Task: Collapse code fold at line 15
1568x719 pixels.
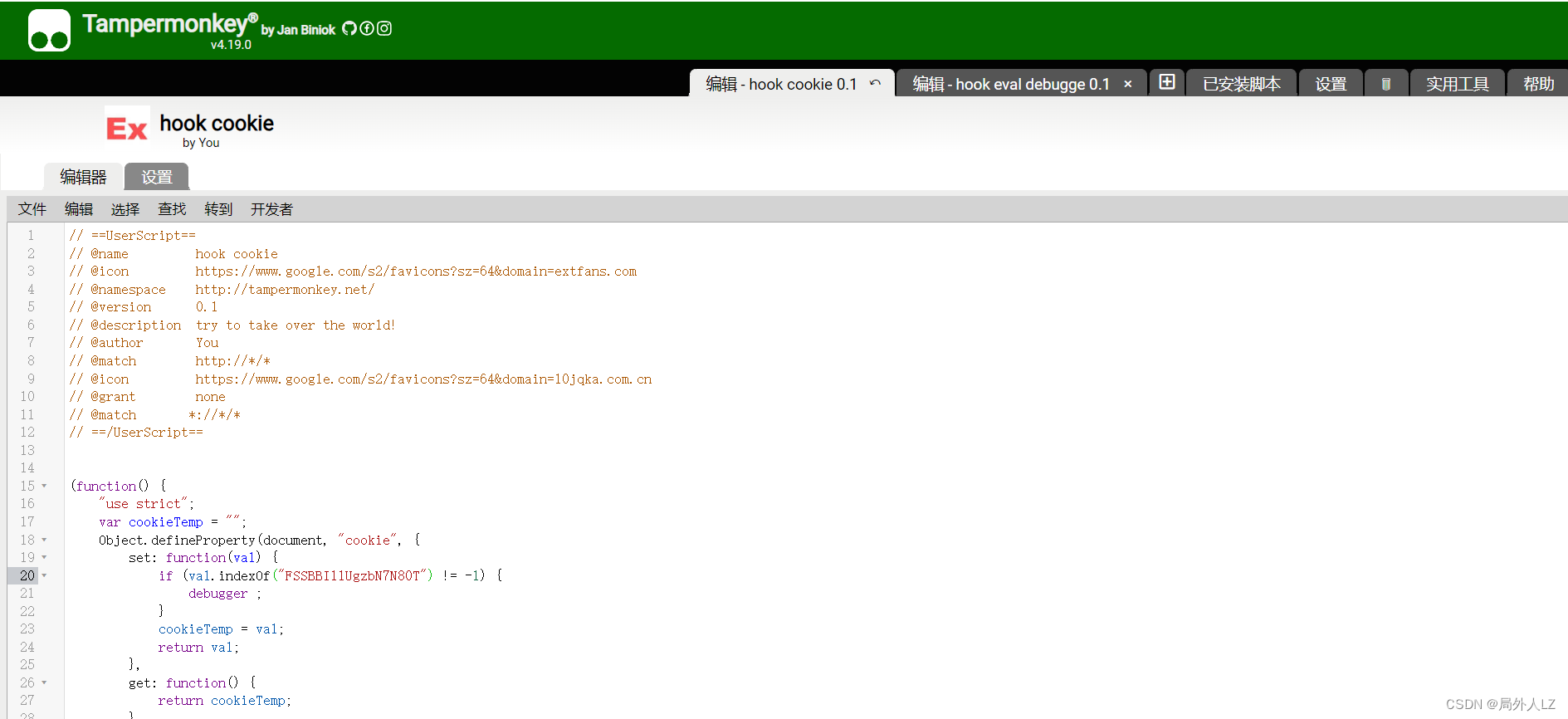Action: click(x=44, y=487)
